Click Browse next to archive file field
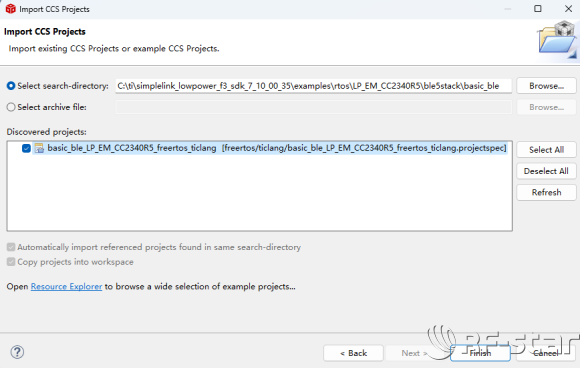 tap(546, 107)
